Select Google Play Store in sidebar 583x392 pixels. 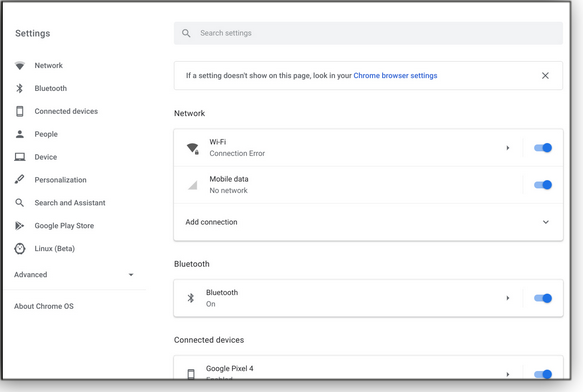pyautogui.click(x=64, y=226)
